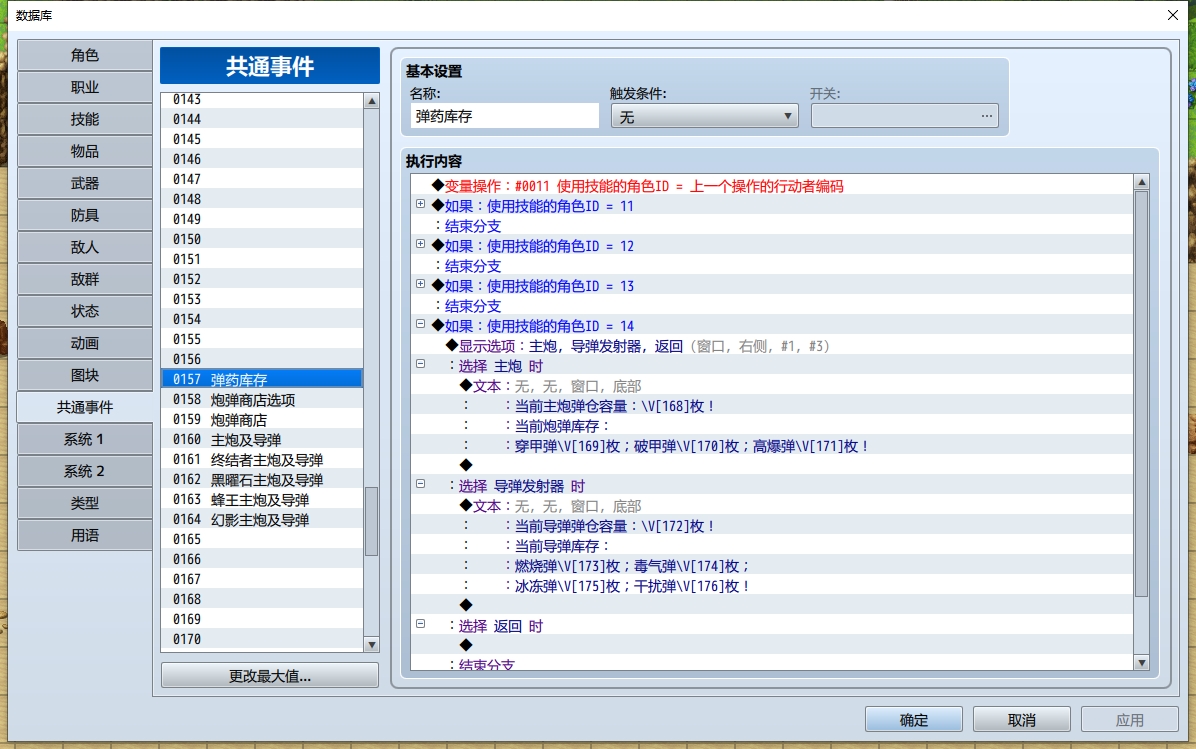This screenshot has height=749, width=1196.
Task: Edit the 名称 field 弹药库存
Action: point(504,117)
